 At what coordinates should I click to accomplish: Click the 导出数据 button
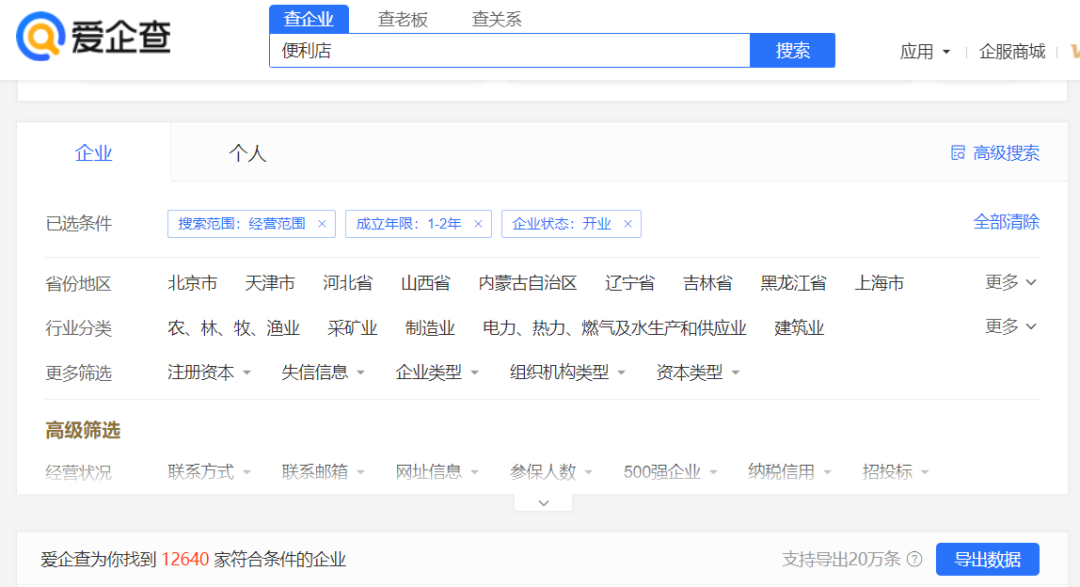[986, 559]
